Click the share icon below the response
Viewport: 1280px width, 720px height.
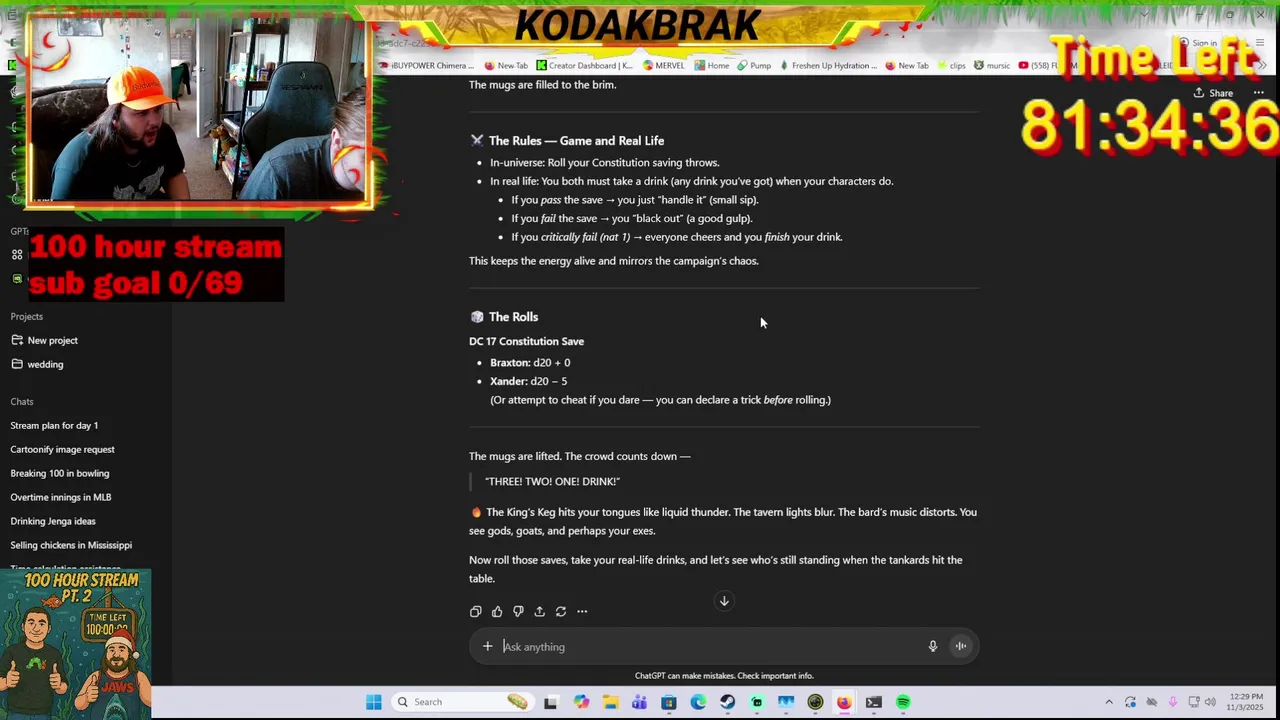539,611
